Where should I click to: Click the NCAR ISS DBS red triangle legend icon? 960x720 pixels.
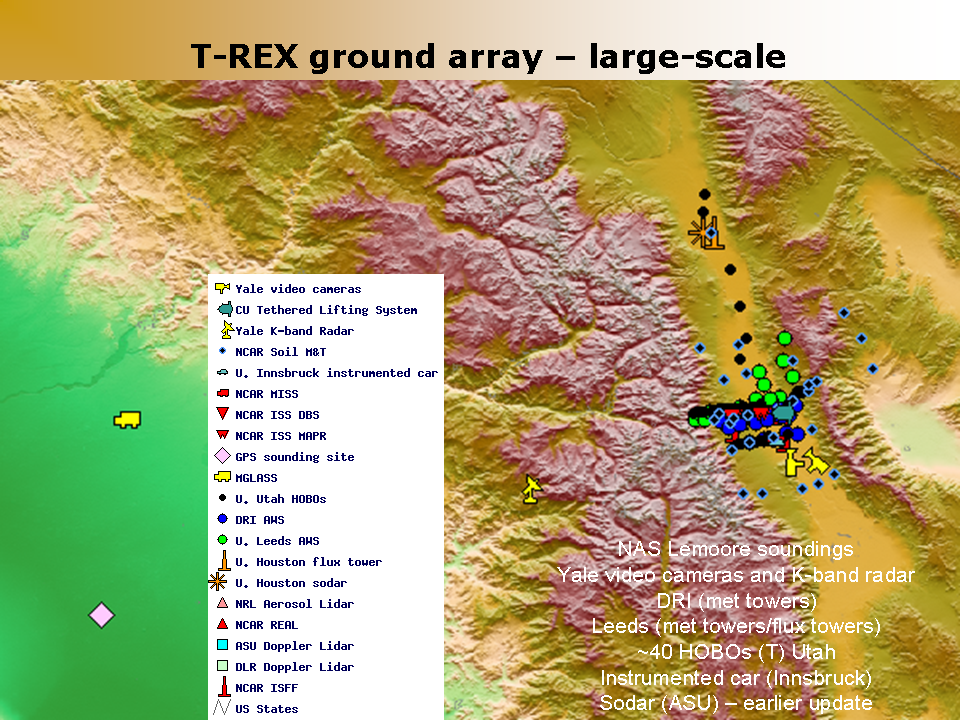(223, 413)
